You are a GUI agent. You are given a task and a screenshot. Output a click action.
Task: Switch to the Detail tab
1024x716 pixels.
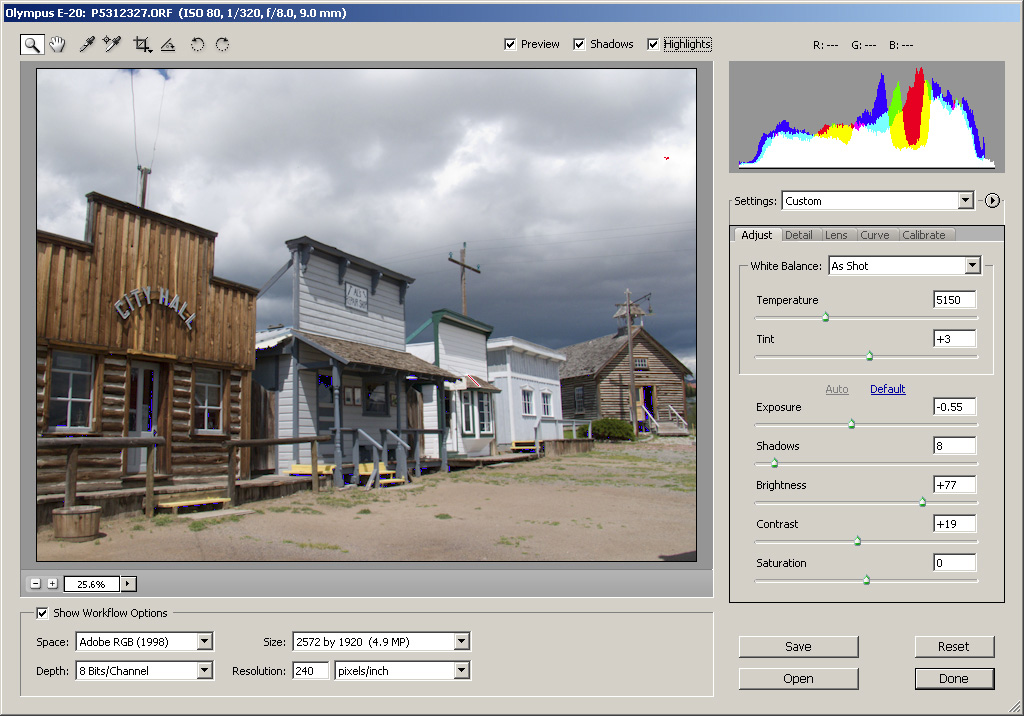(798, 235)
